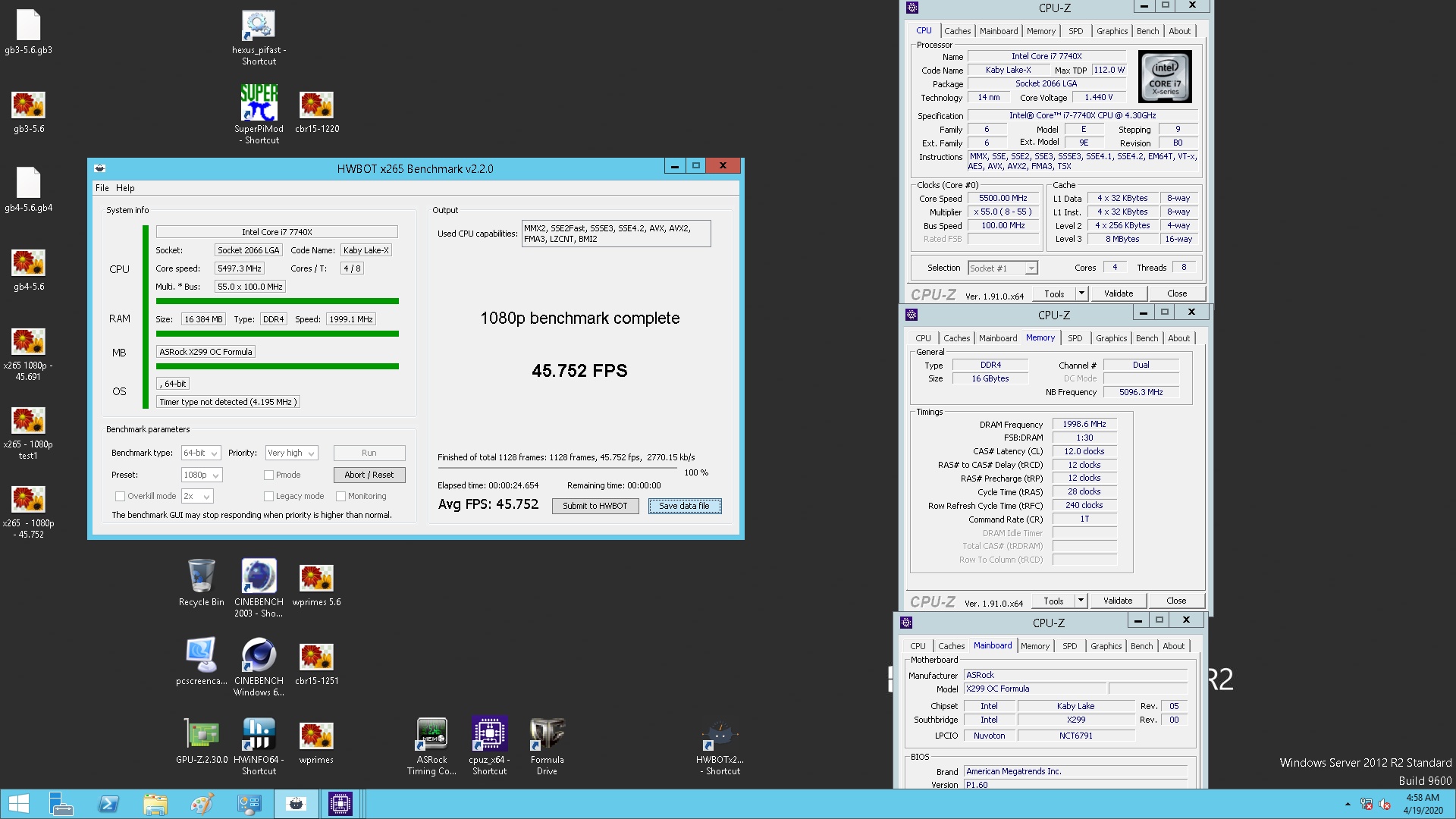The width and height of the screenshot is (1456, 819).
Task: Open x265 - 1080p test1 icon
Action: click(28, 433)
